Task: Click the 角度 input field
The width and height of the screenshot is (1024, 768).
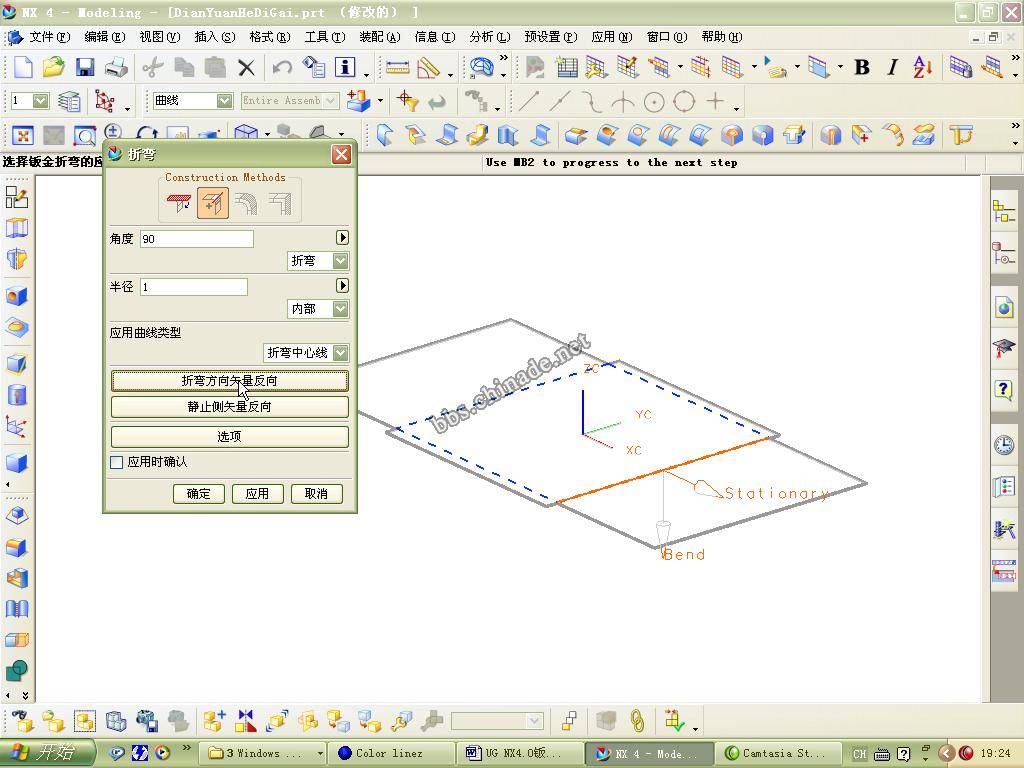Action: click(x=196, y=239)
